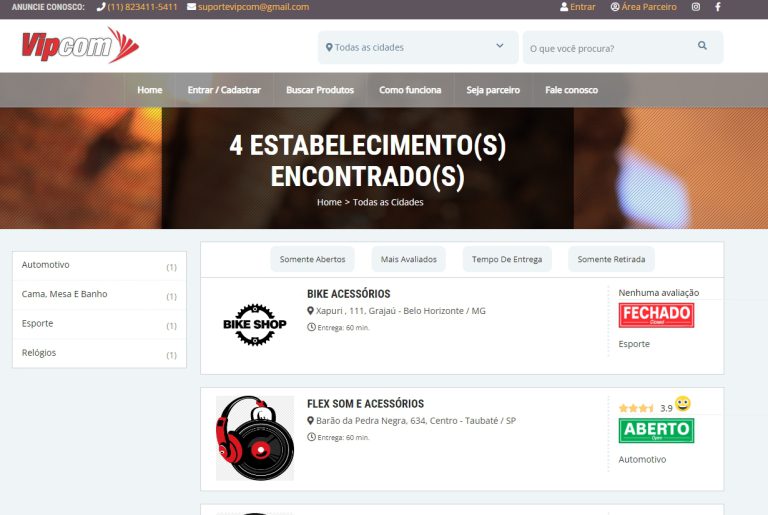Click the phone number in header
This screenshot has width=768, height=515.
click(x=138, y=7)
